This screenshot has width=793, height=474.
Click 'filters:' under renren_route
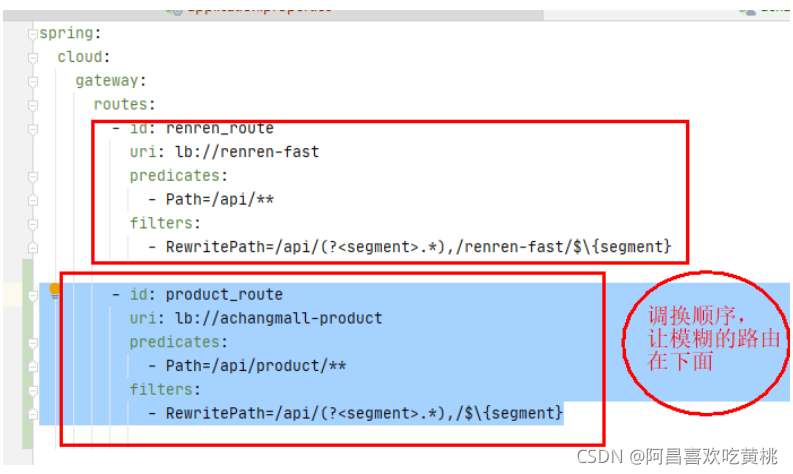pos(165,223)
